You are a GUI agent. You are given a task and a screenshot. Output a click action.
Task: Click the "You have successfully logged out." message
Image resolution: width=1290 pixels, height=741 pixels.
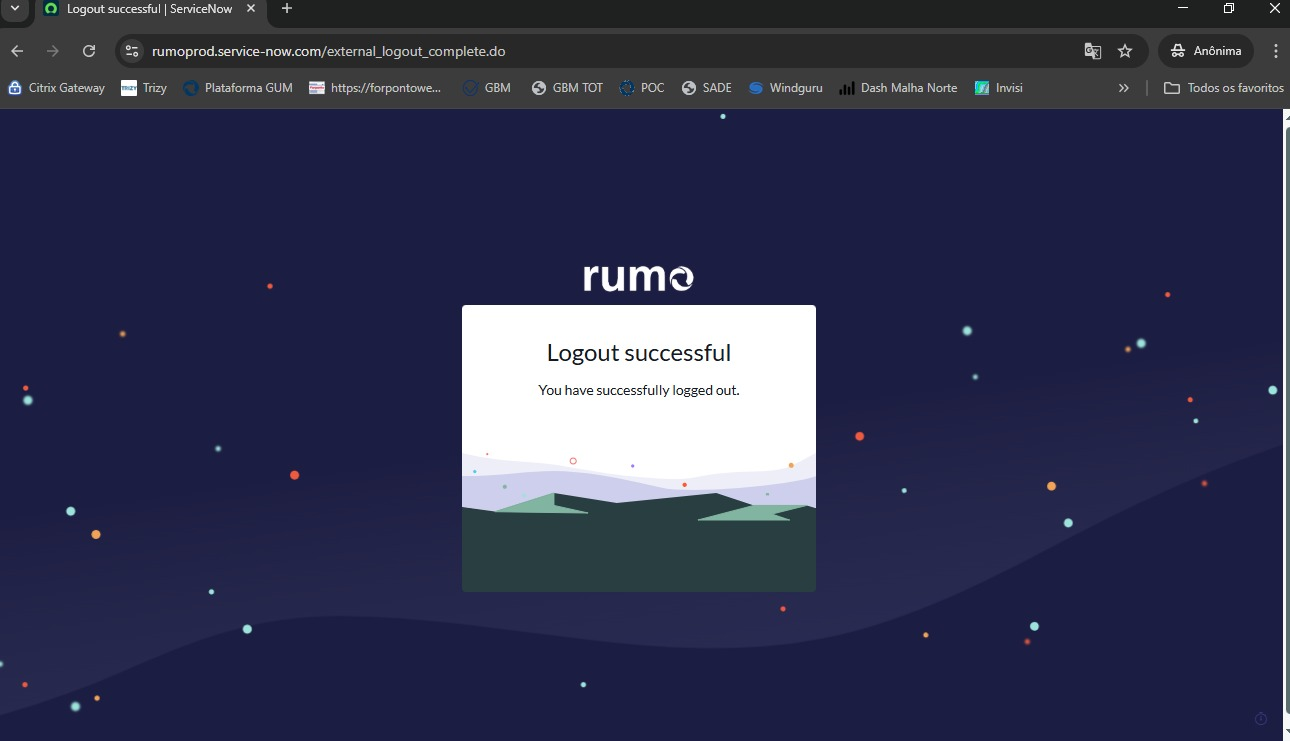[x=639, y=390]
